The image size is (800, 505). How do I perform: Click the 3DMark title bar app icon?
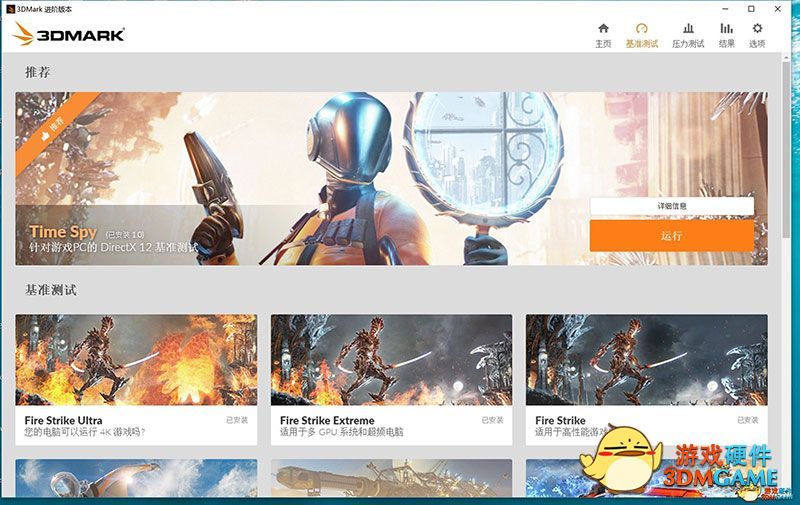click(x=10, y=9)
